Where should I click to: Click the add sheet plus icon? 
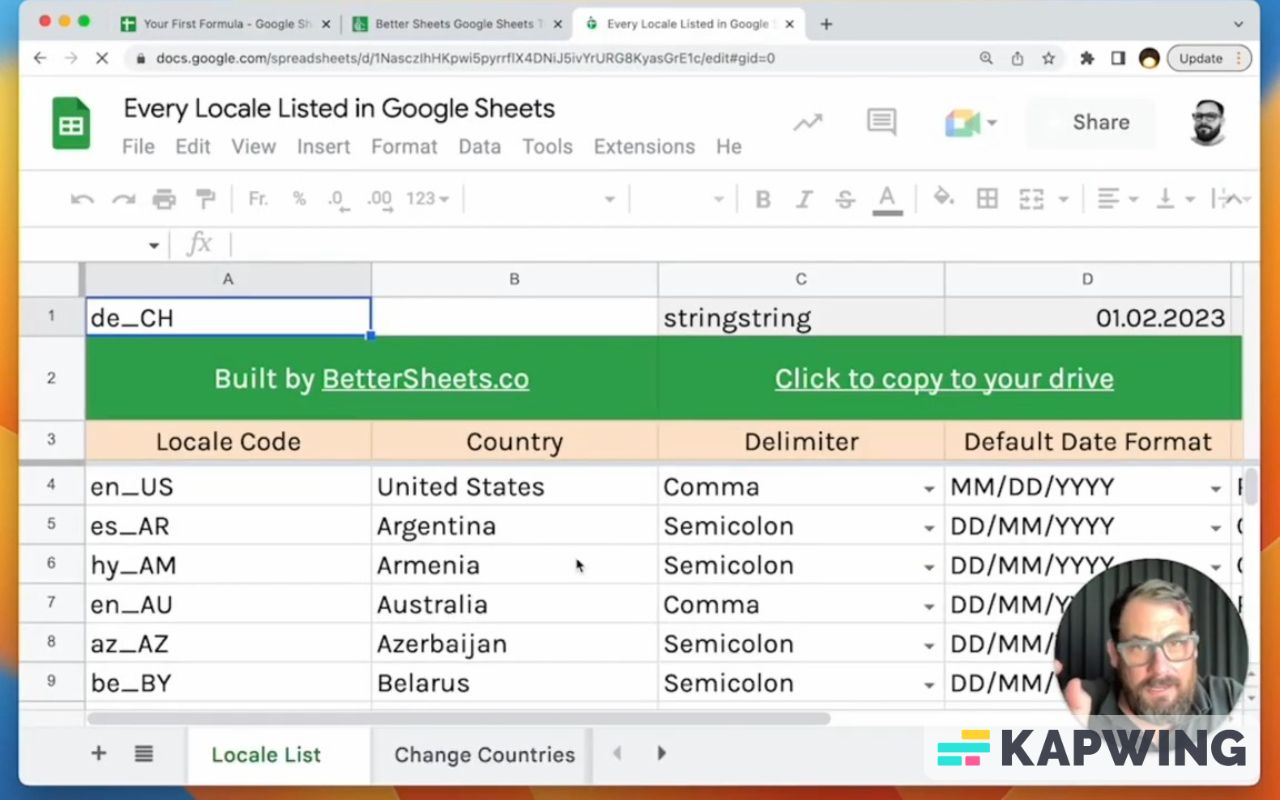(x=98, y=753)
